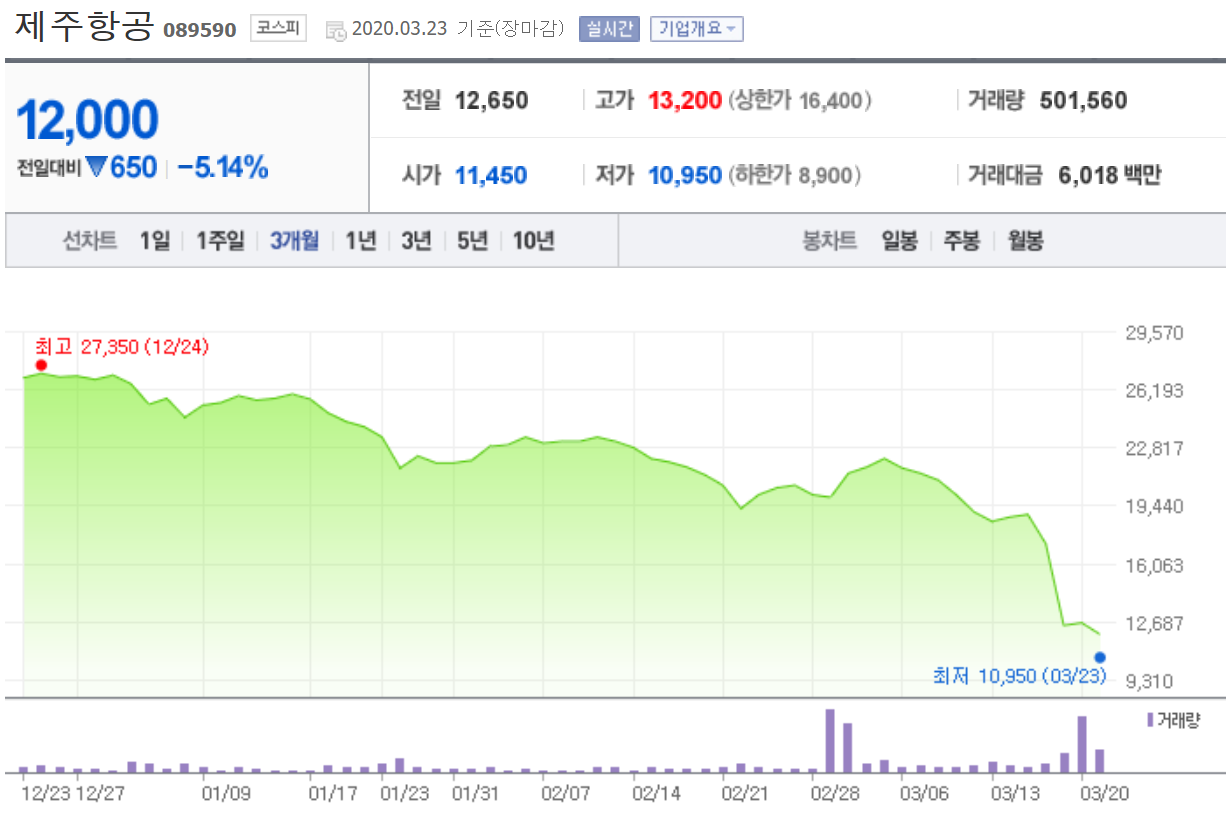Click the tallest volume bar at 02/28
The image size is (1226, 830).
830,741
